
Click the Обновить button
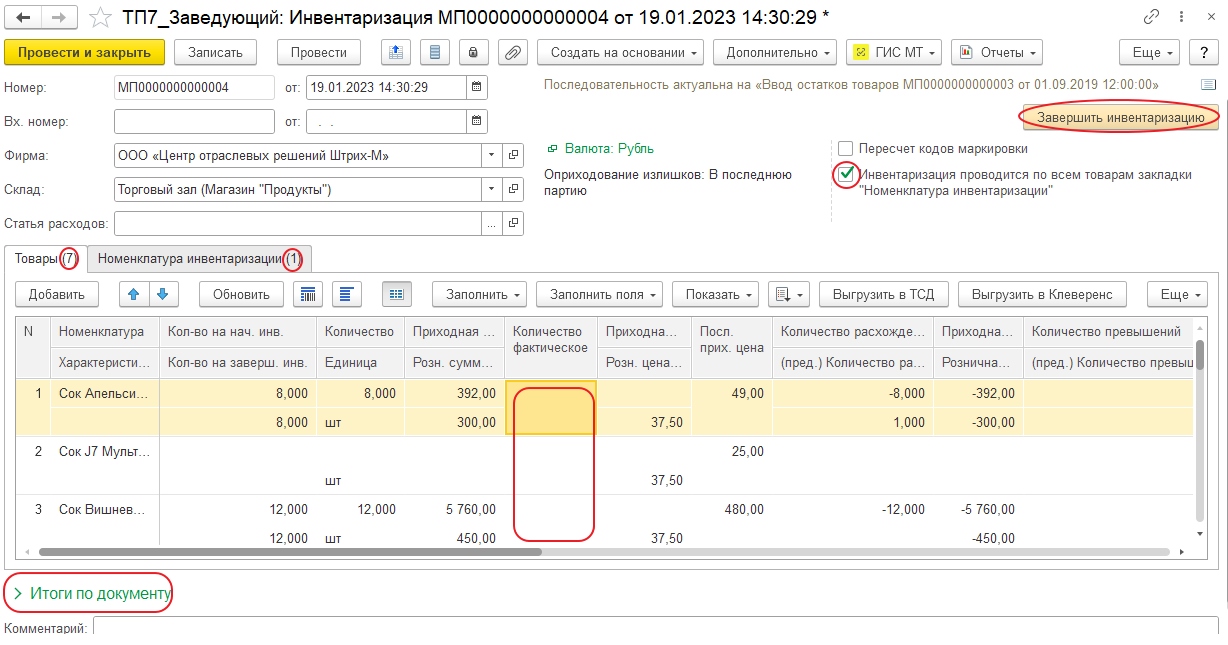242,294
